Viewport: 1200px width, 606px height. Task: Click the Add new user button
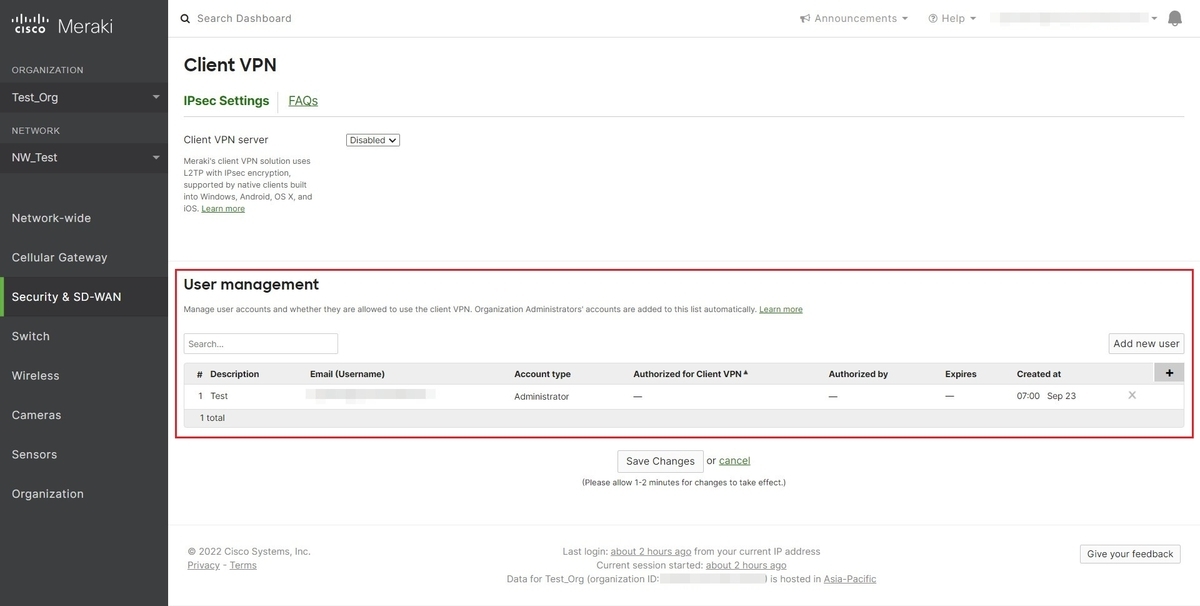click(1145, 343)
